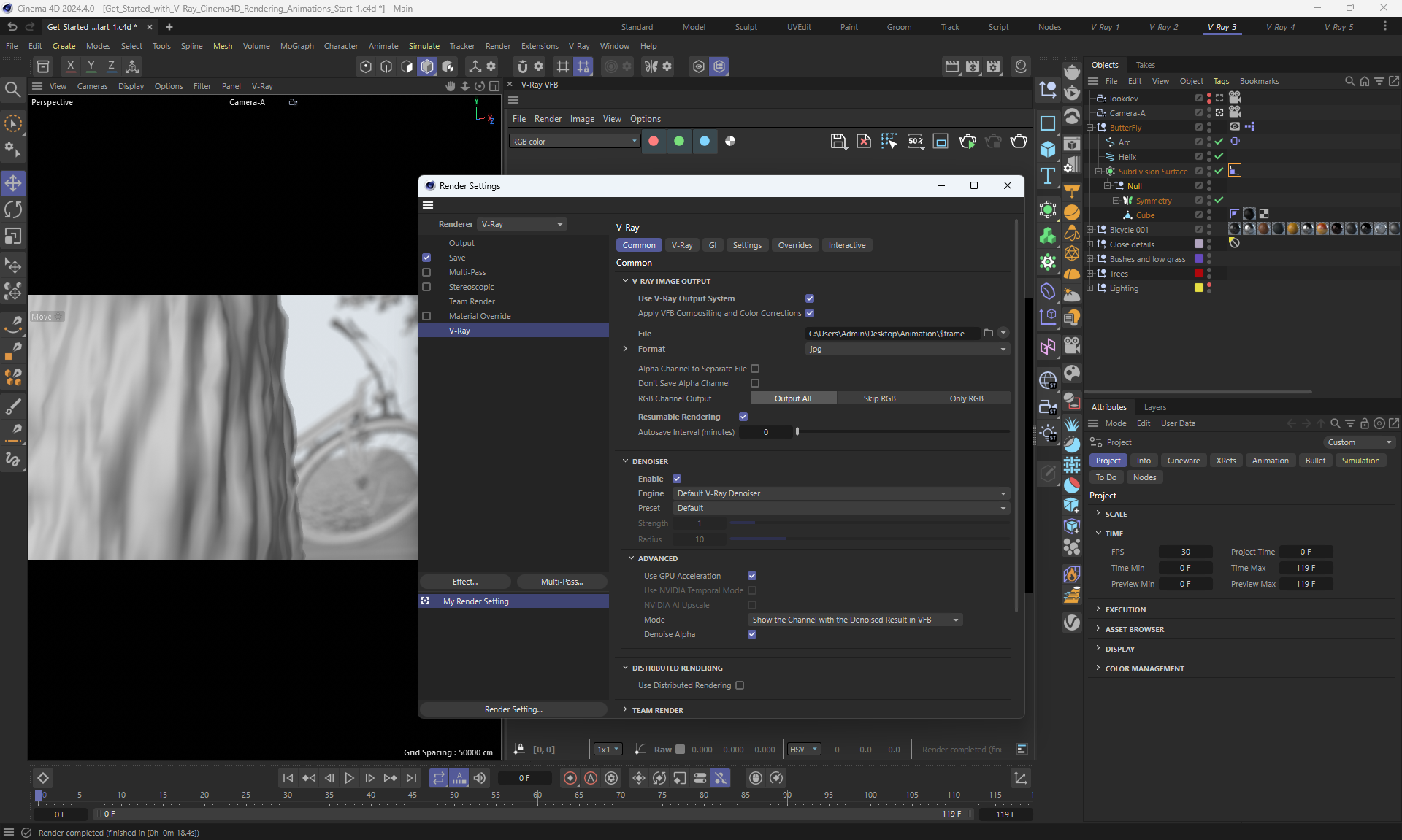Click the Go to Start playback button
The image size is (1402, 840).
click(288, 778)
